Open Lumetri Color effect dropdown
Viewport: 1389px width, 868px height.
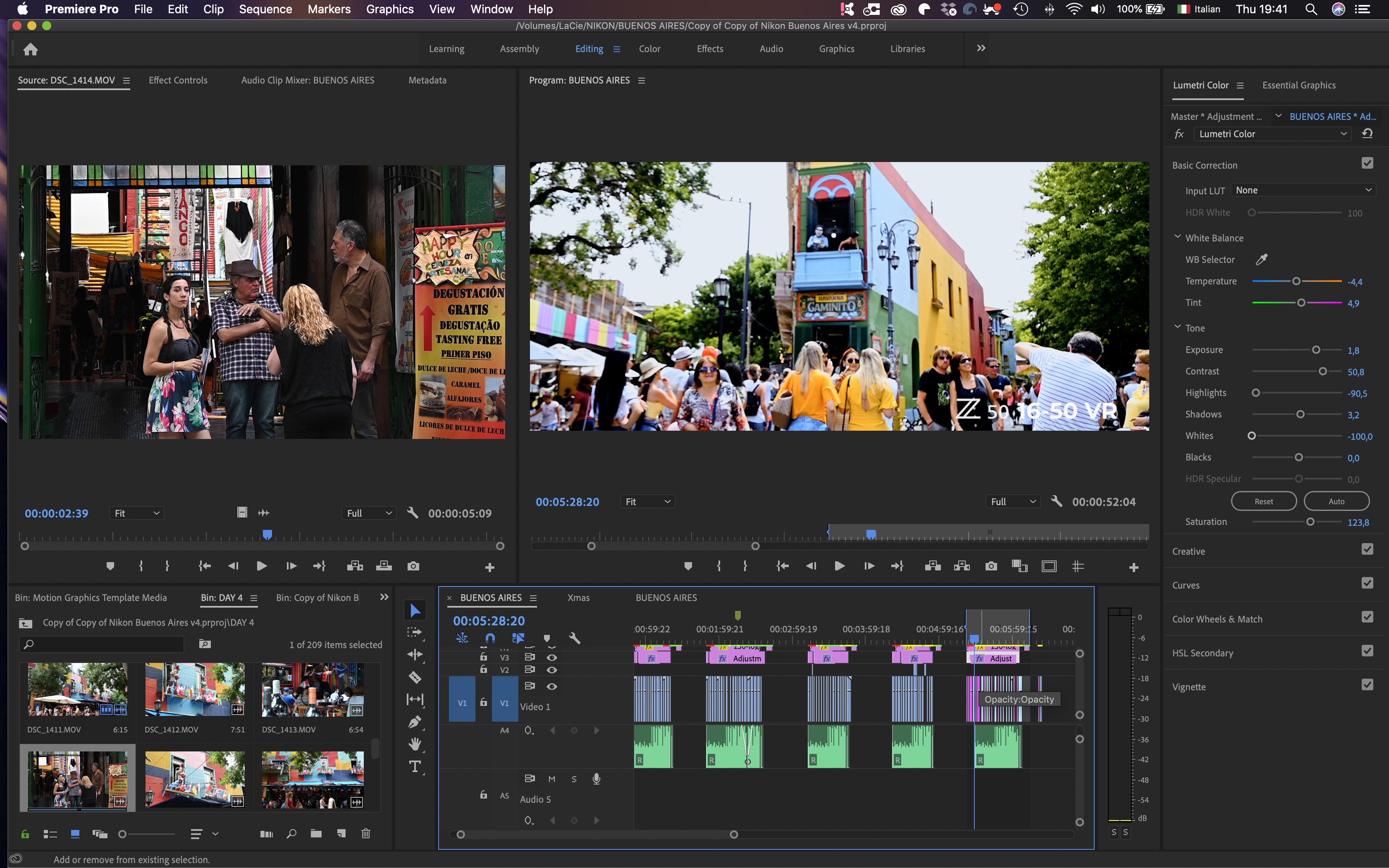[x=1272, y=134]
